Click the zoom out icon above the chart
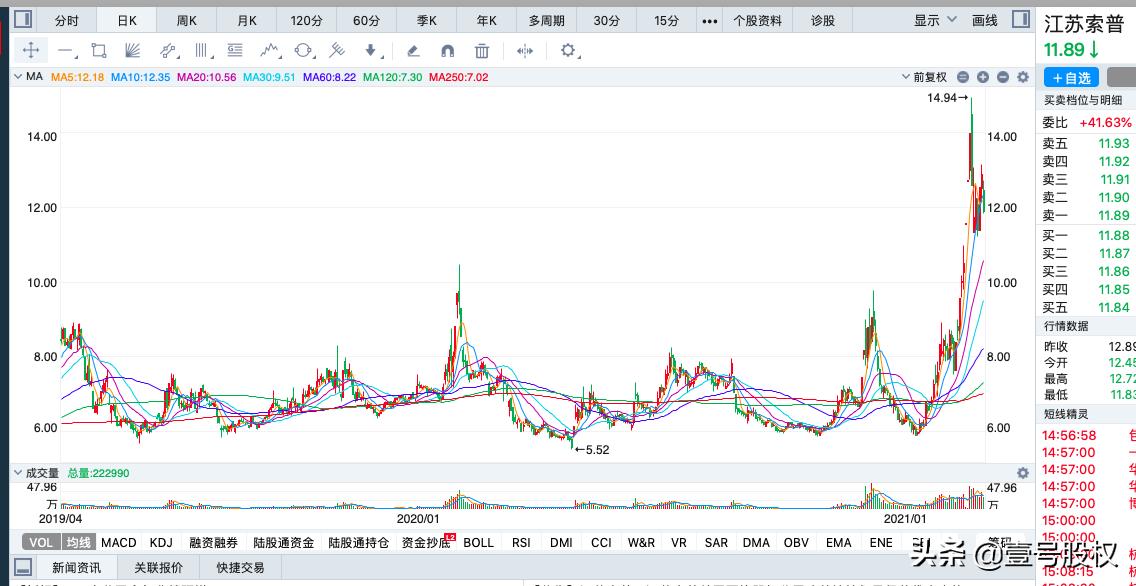This screenshot has width=1136, height=586. [x=1003, y=77]
